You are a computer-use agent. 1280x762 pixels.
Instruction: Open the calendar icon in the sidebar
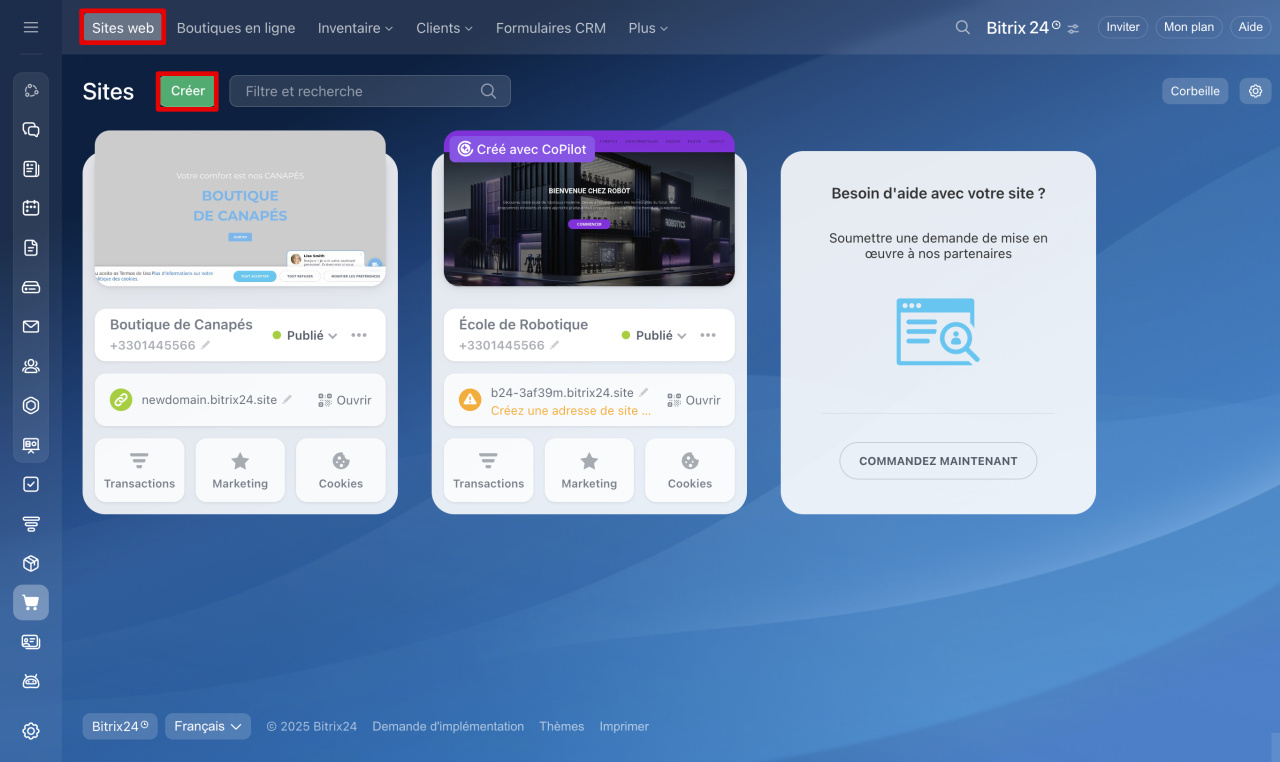point(31,208)
